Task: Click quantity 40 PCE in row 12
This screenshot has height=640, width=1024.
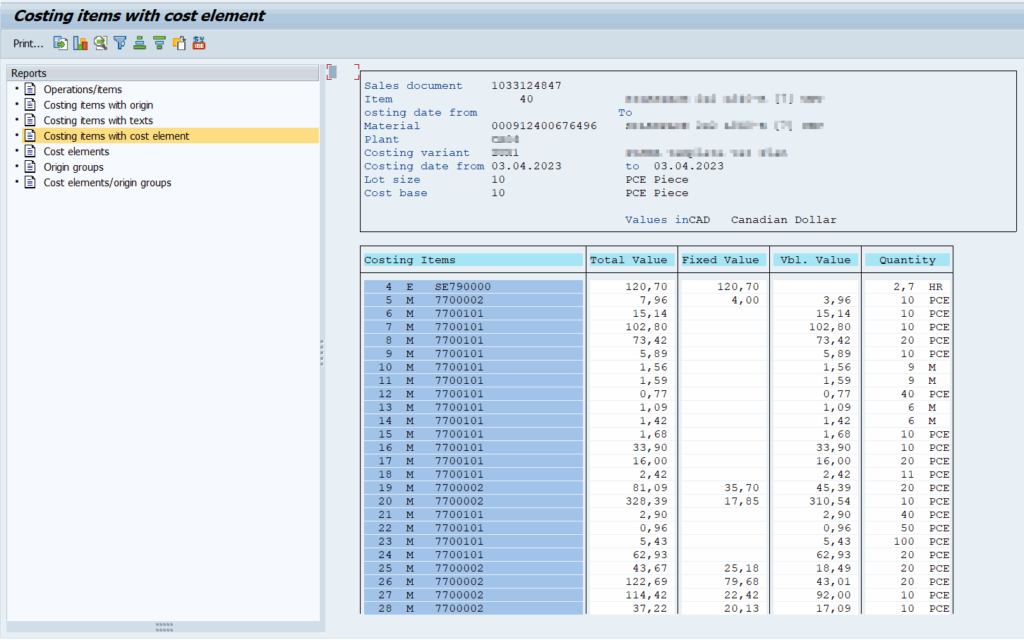Action: point(925,394)
